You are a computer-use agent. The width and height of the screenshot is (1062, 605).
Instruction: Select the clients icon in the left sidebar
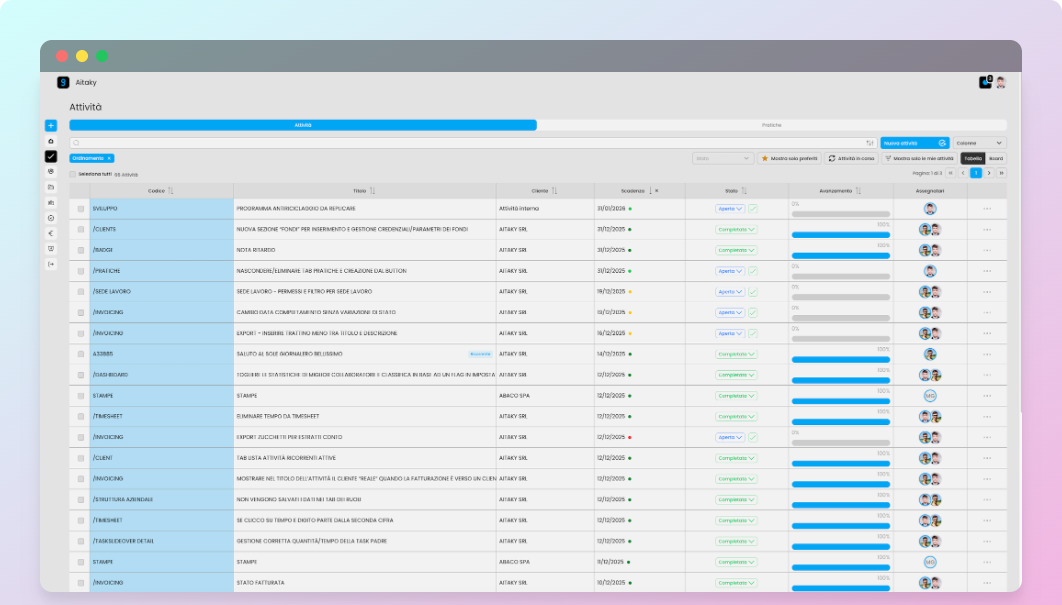(x=50, y=172)
